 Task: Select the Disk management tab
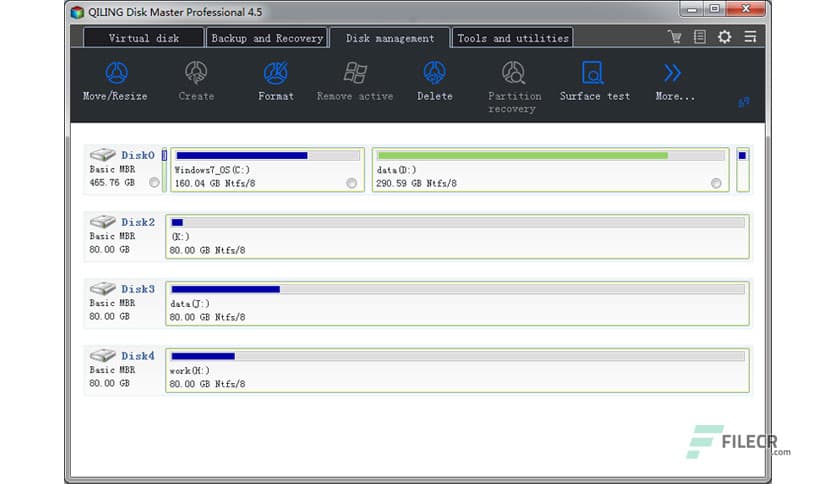pyautogui.click(x=390, y=38)
